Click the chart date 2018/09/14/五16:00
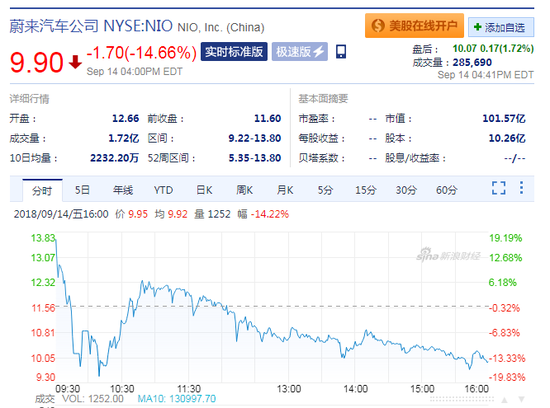The width and height of the screenshot is (550, 408). pyautogui.click(x=61, y=214)
